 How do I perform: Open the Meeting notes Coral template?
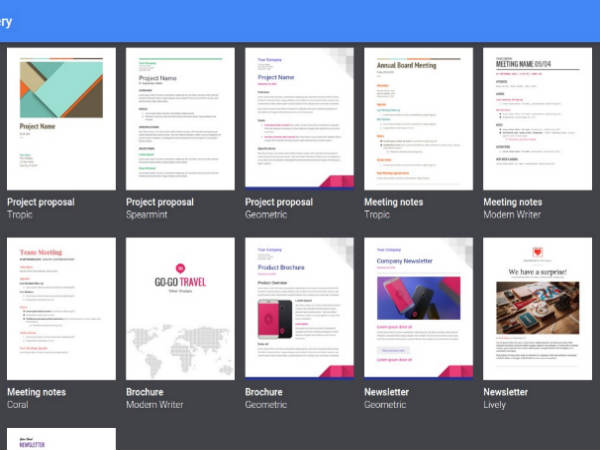tap(61, 308)
